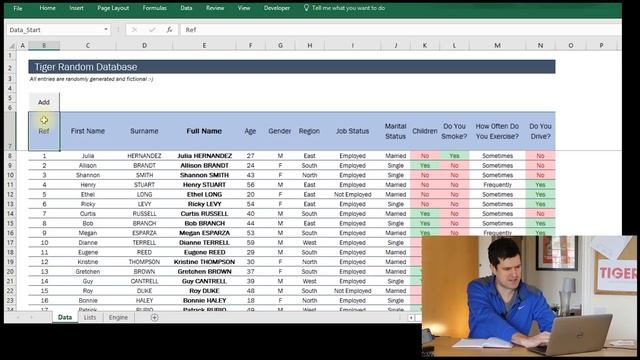Screen dimensions: 640x360
Task: Switch to the Formulas tab
Action: pyautogui.click(x=155, y=8)
